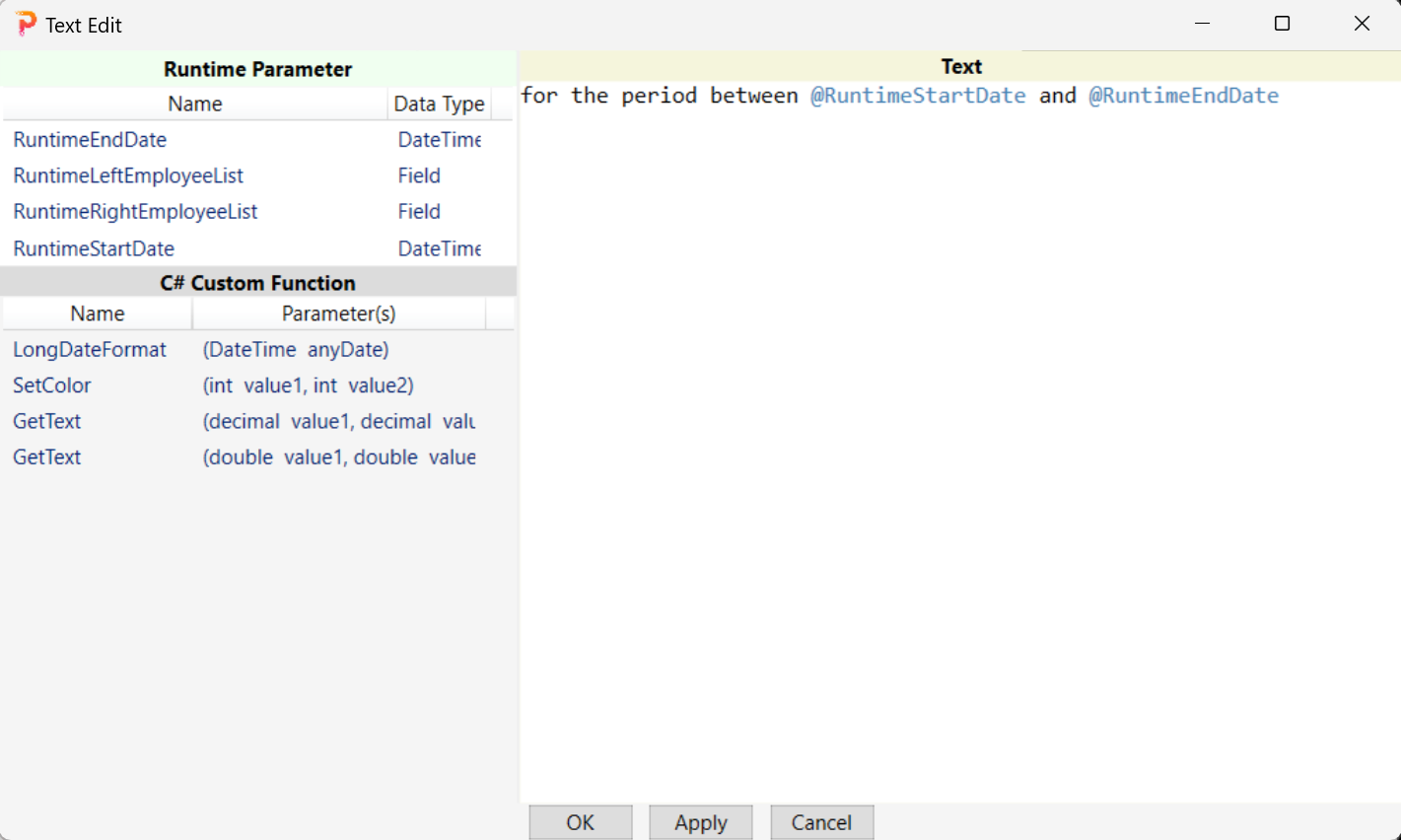Click in the empty text editing area
This screenshot has width=1401, height=840.
coord(959,454)
